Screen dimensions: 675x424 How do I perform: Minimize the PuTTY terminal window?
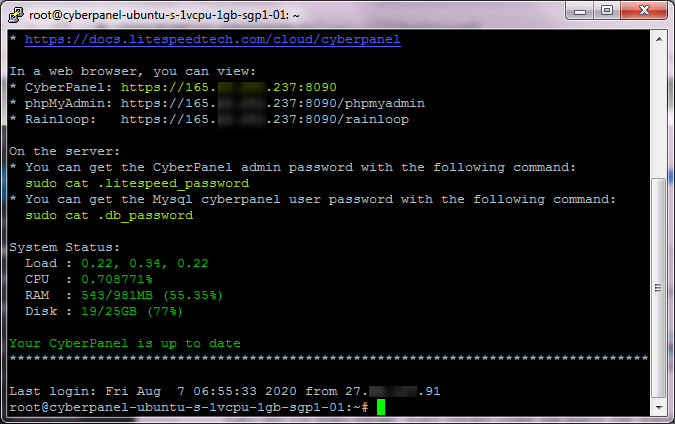coord(579,14)
